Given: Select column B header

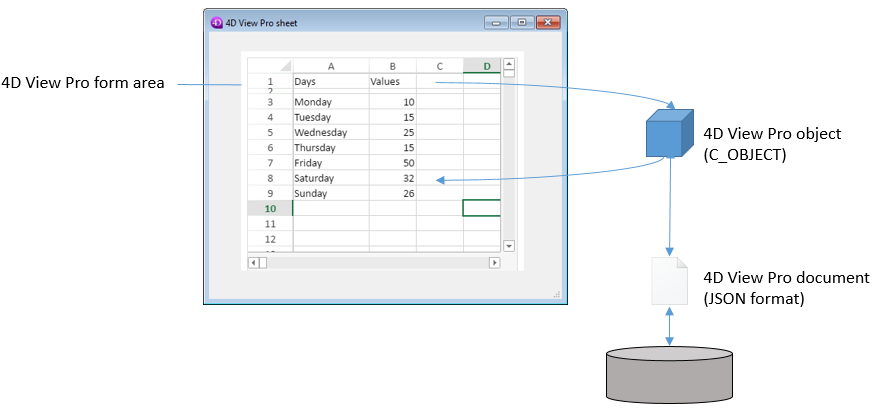Looking at the screenshot, I should pos(392,66).
